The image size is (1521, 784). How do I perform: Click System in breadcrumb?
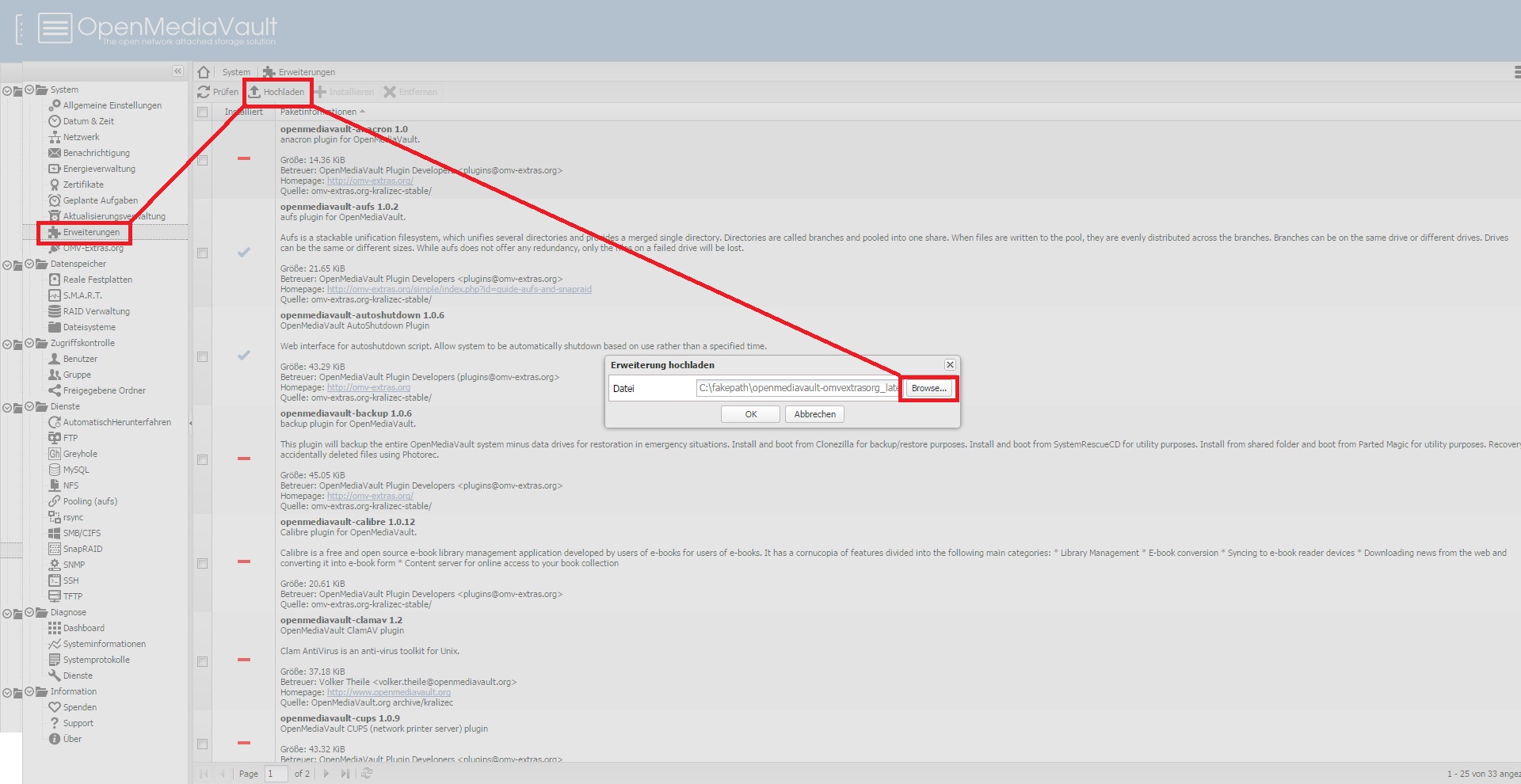[x=236, y=72]
